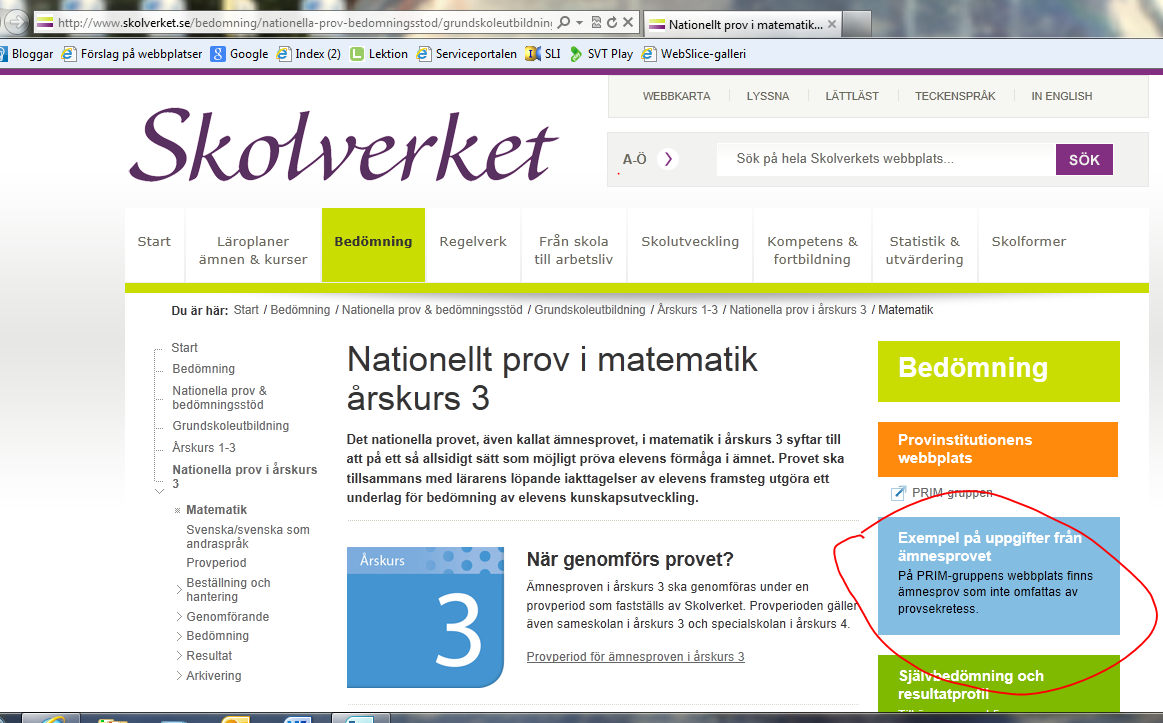Click the Start link in the breadcrumb trail
Image resolution: width=1163 pixels, height=723 pixels.
pos(246,310)
